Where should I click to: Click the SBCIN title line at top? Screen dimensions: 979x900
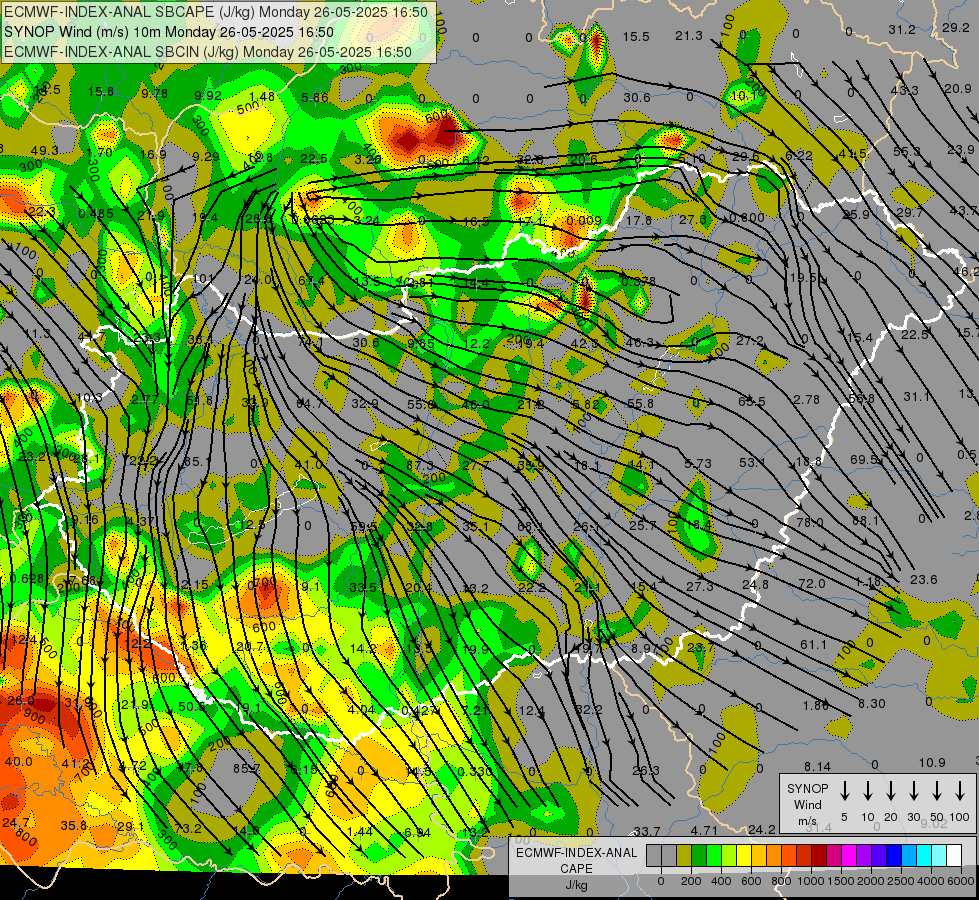tap(208, 52)
